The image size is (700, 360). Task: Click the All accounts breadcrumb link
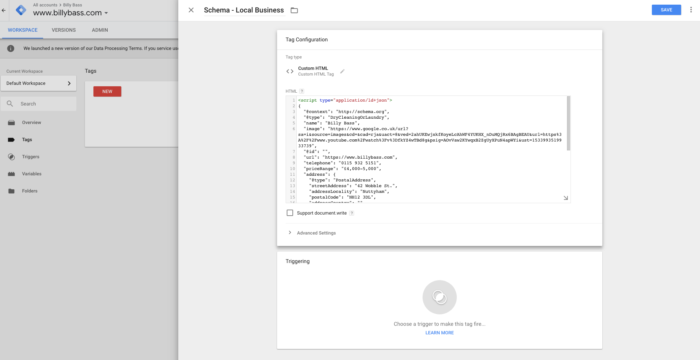[x=45, y=5]
